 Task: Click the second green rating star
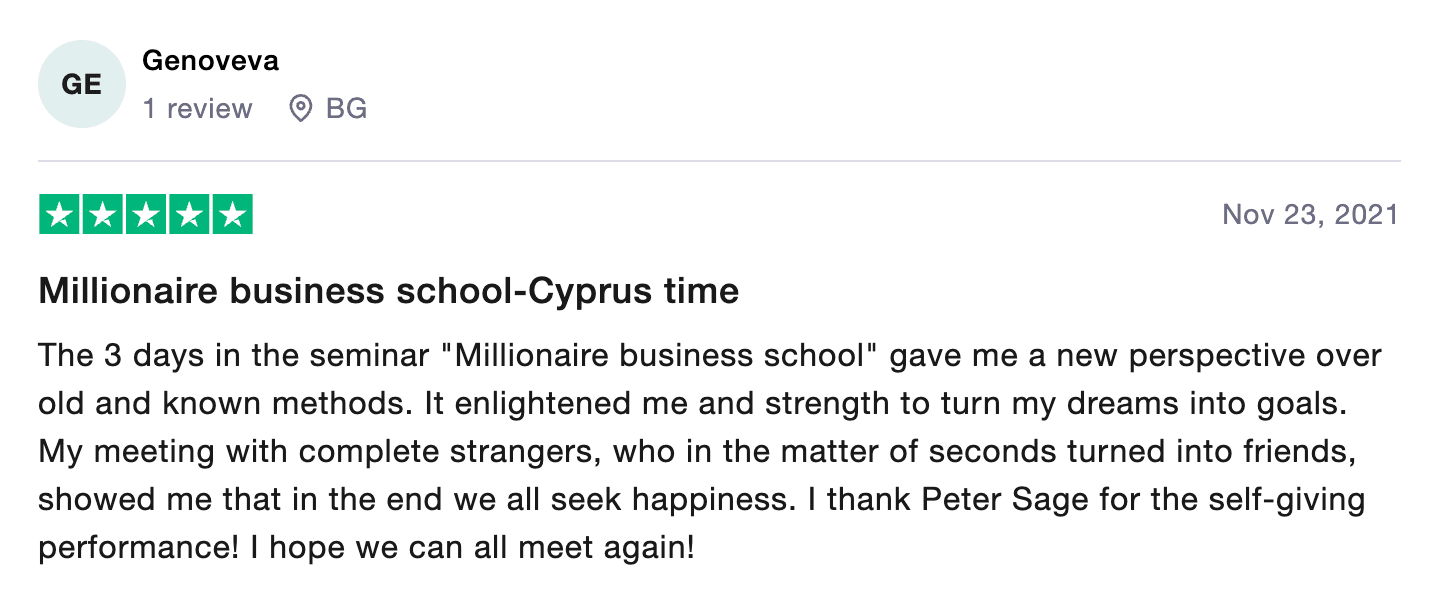point(103,215)
